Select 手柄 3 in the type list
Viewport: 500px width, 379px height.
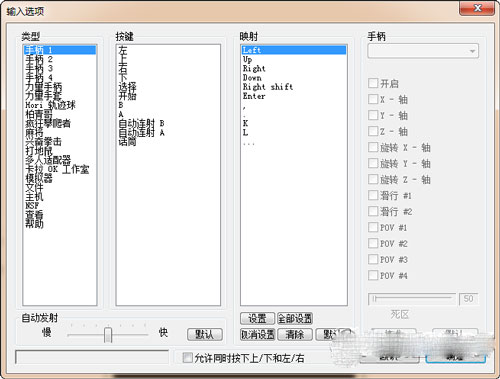[60, 68]
